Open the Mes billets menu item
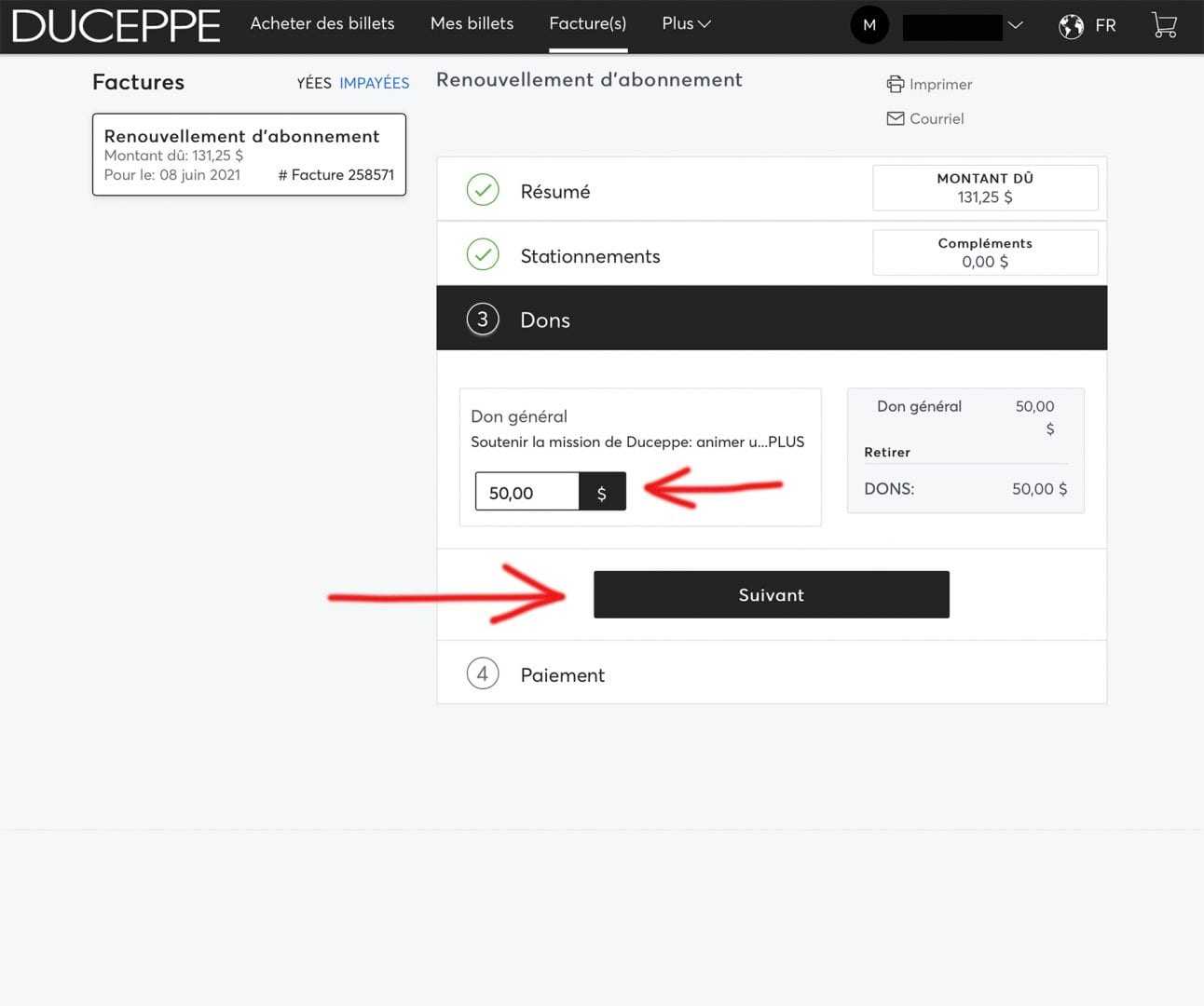Viewport: 1204px width, 1006px height. click(x=472, y=24)
